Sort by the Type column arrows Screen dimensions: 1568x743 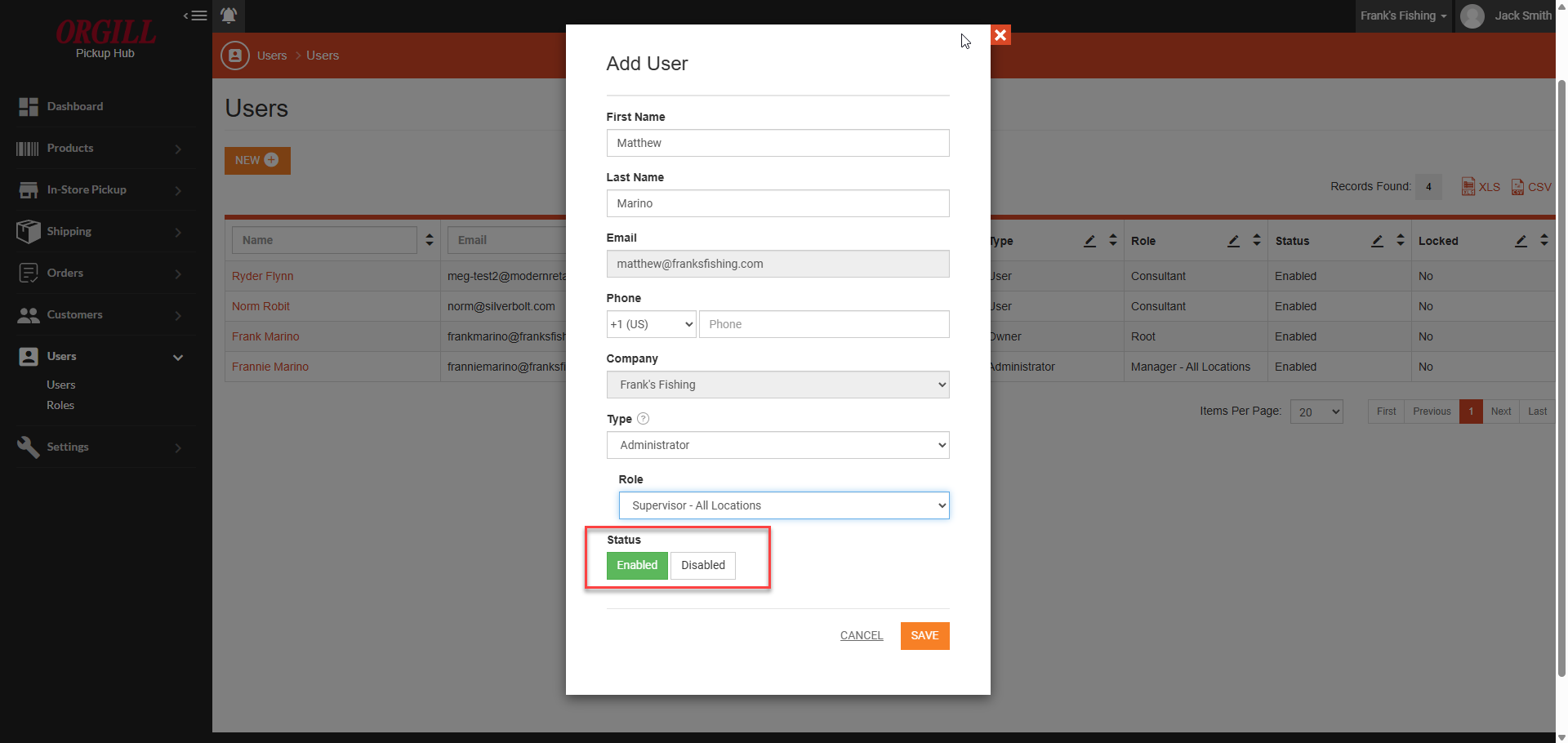[x=1113, y=241]
